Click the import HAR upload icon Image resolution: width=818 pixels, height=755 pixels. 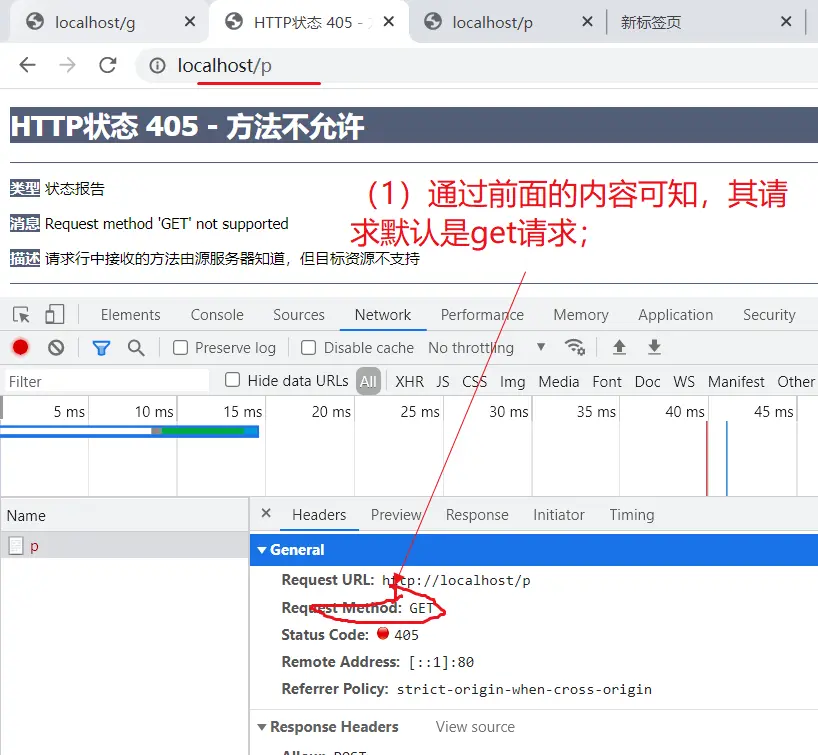[619, 347]
